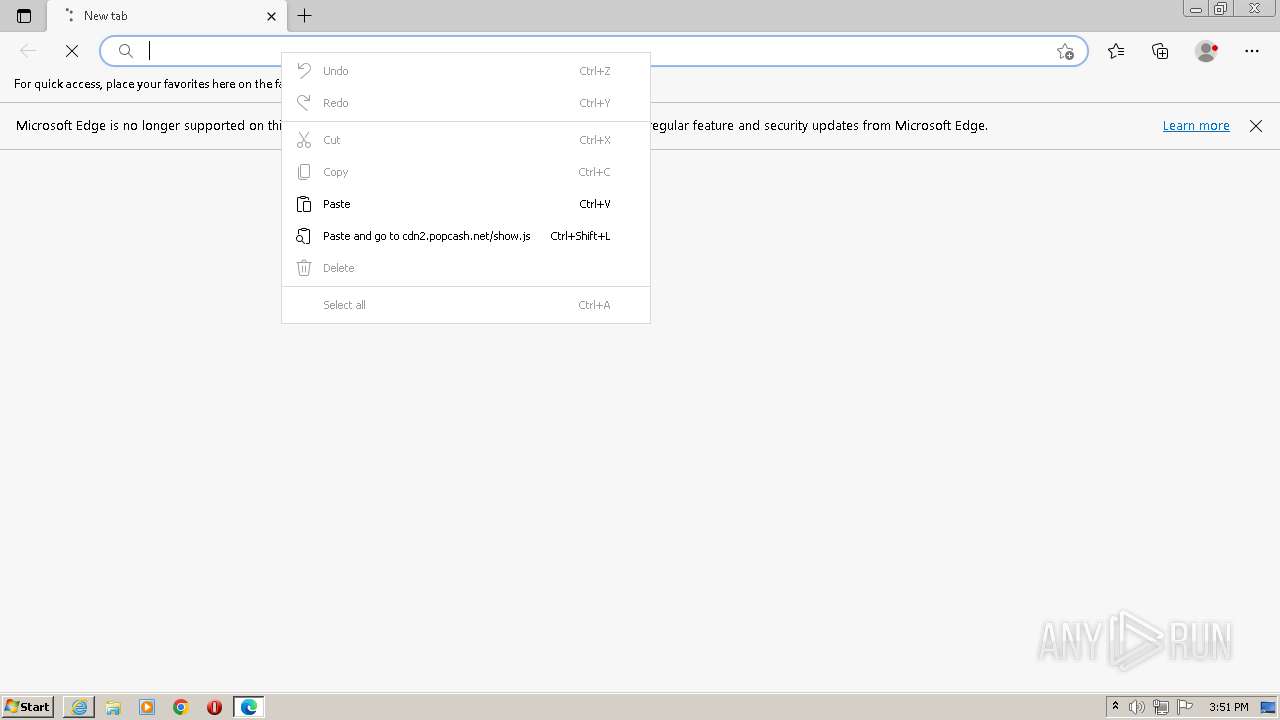Click the 3:51 PM clock
Viewport: 1280px width, 720px height.
pos(1229,707)
